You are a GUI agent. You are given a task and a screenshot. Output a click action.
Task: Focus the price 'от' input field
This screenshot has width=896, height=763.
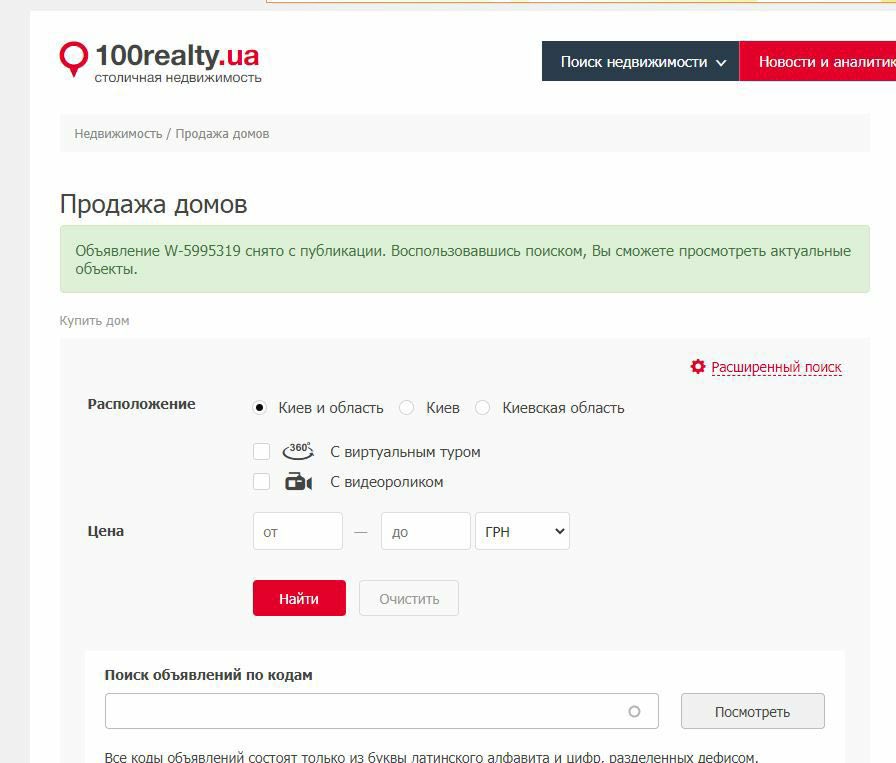pos(298,532)
